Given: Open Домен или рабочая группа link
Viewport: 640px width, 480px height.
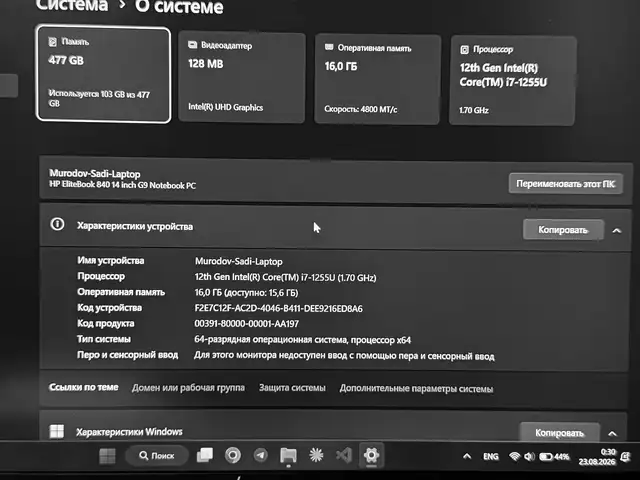Looking at the screenshot, I should coord(188,388).
